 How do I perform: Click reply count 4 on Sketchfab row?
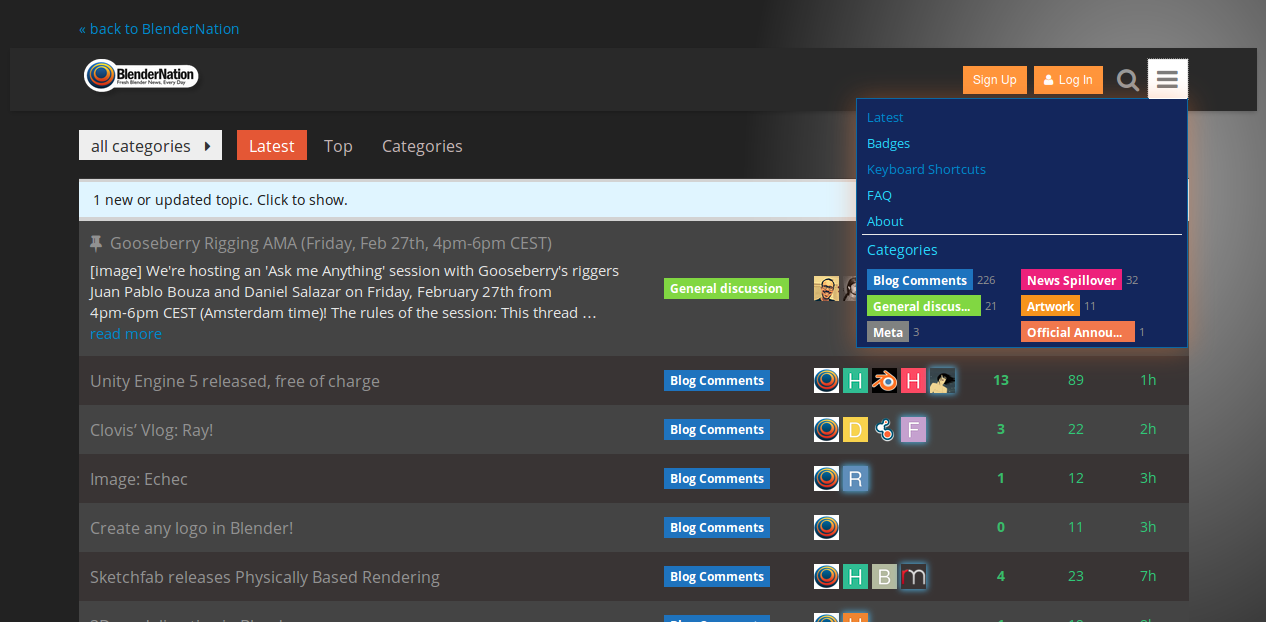[1001, 576]
